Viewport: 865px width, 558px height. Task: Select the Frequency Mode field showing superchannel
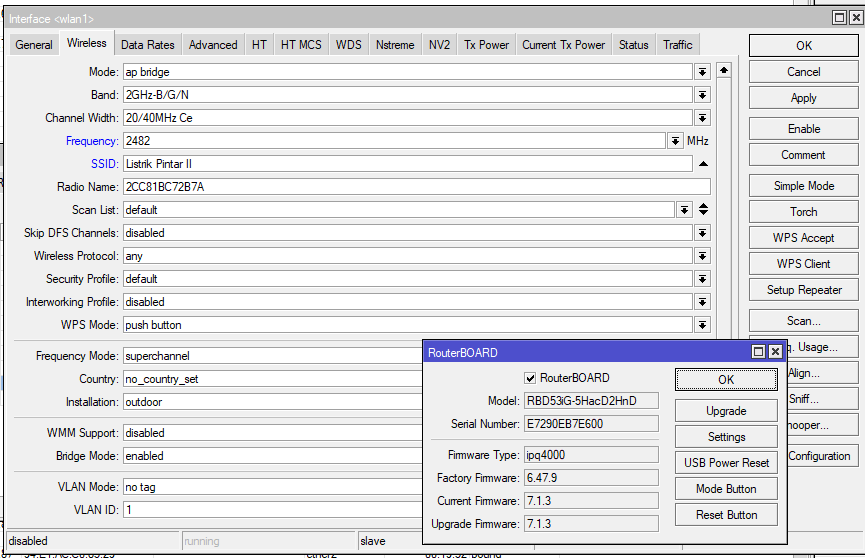[273, 356]
